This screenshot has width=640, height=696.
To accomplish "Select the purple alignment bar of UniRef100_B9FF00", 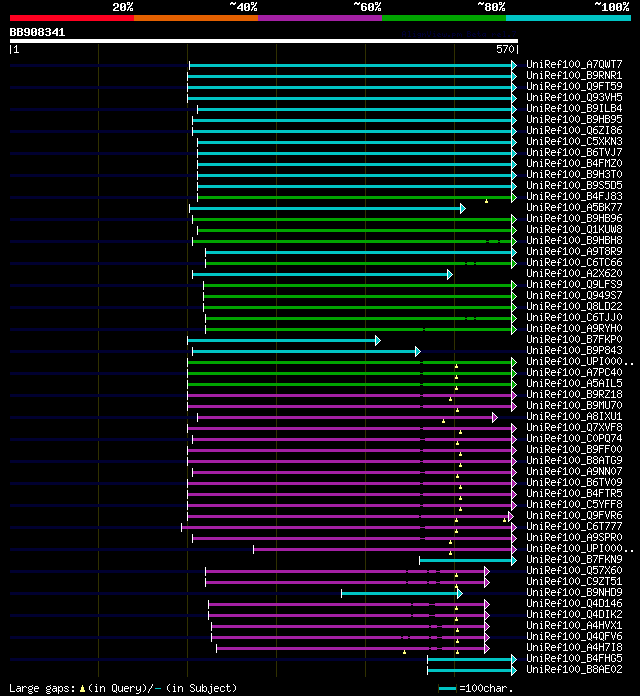I will coord(352,450).
